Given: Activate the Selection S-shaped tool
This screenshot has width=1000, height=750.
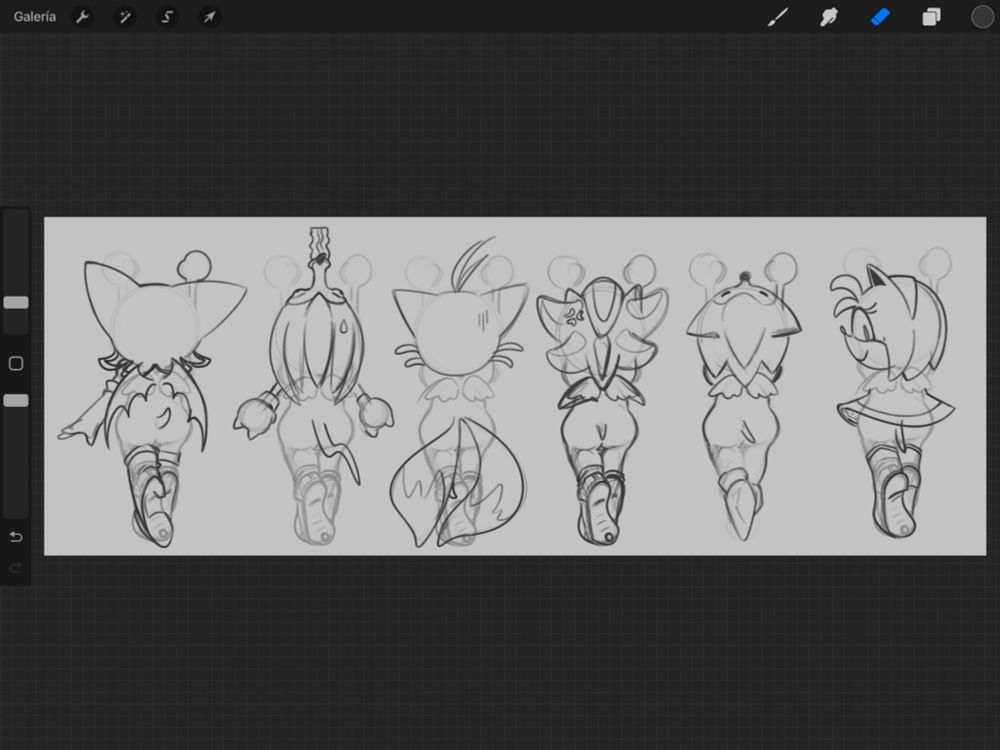Looking at the screenshot, I should point(167,17).
